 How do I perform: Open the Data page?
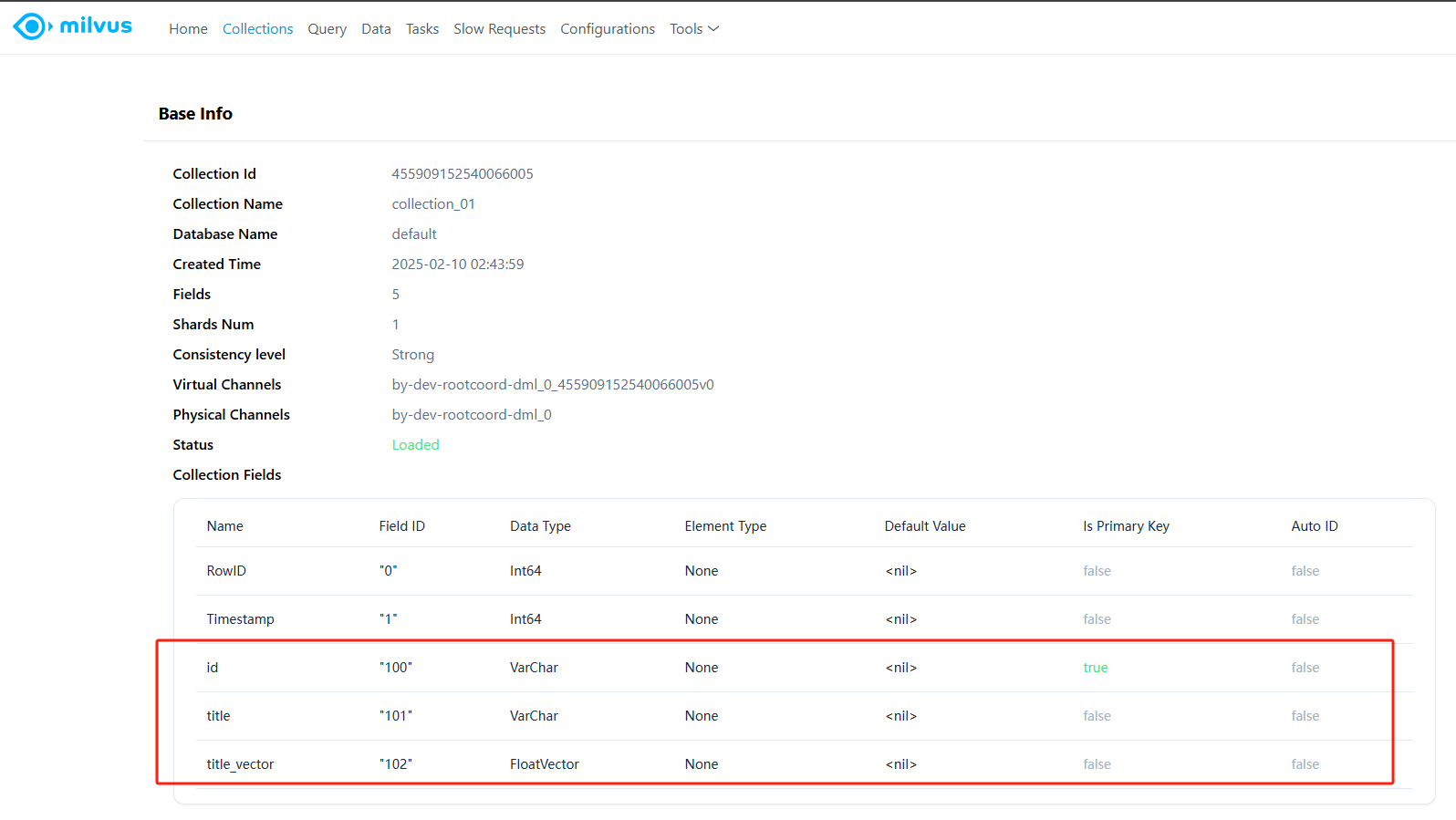click(x=376, y=29)
